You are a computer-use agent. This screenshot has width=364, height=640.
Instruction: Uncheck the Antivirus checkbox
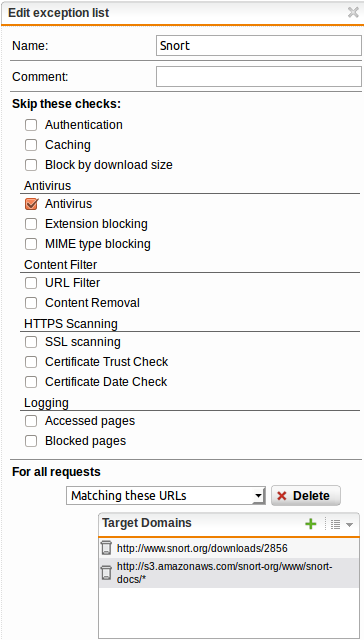tap(31, 204)
